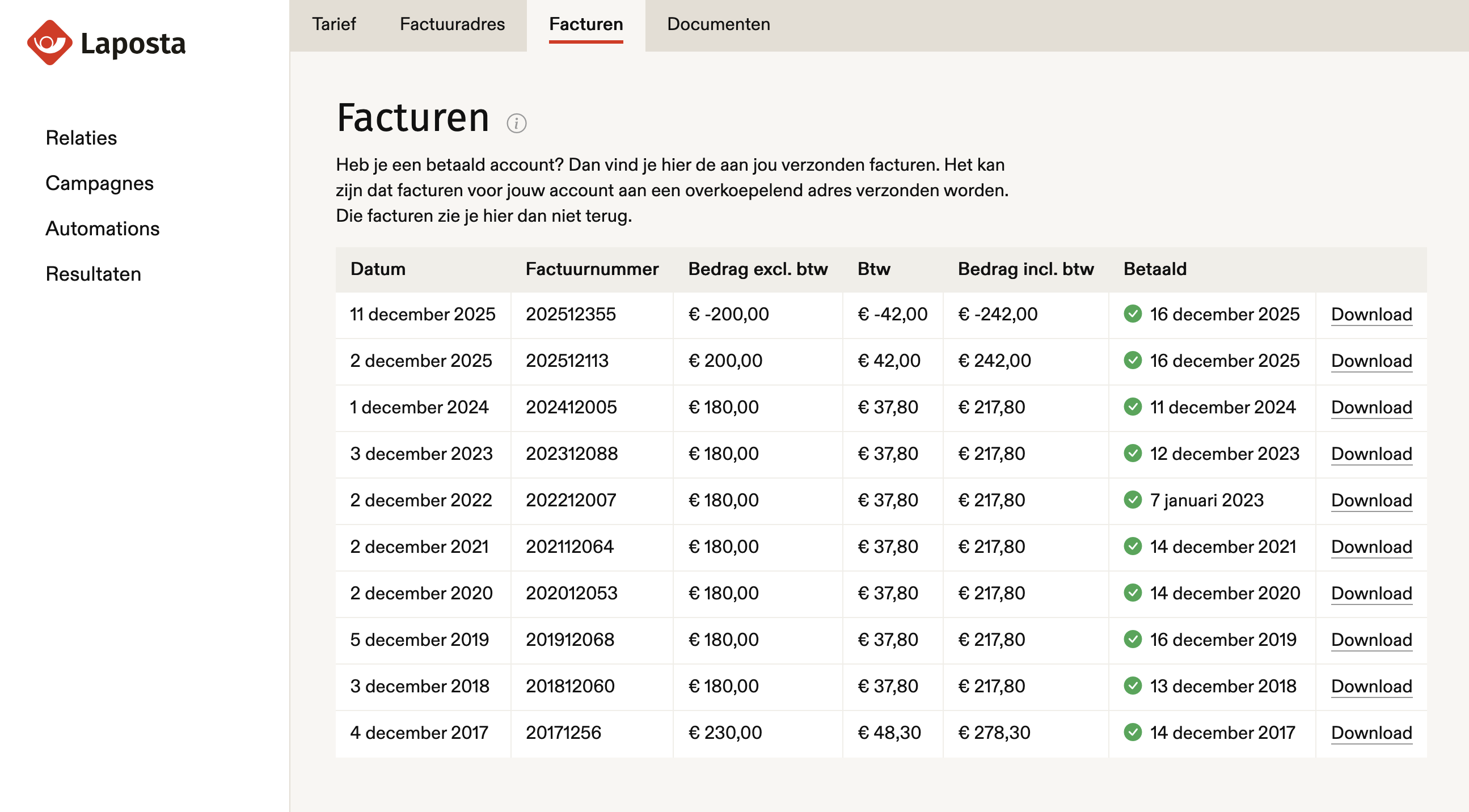The width and height of the screenshot is (1469, 812).
Task: Download invoice 202212007
Action: 1371,500
